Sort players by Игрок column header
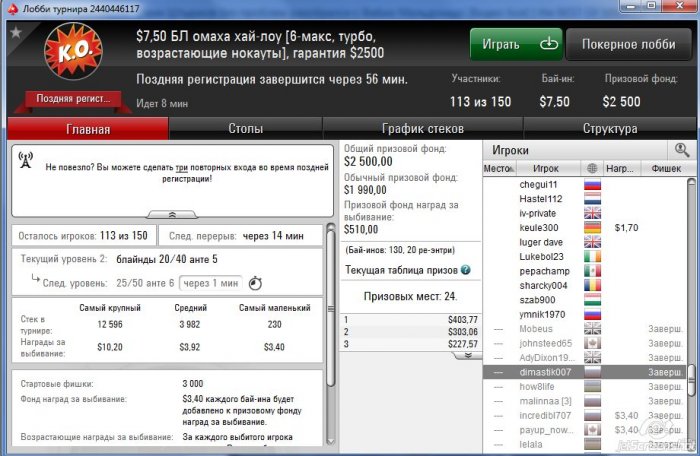The height and width of the screenshot is (456, 700). (546, 168)
